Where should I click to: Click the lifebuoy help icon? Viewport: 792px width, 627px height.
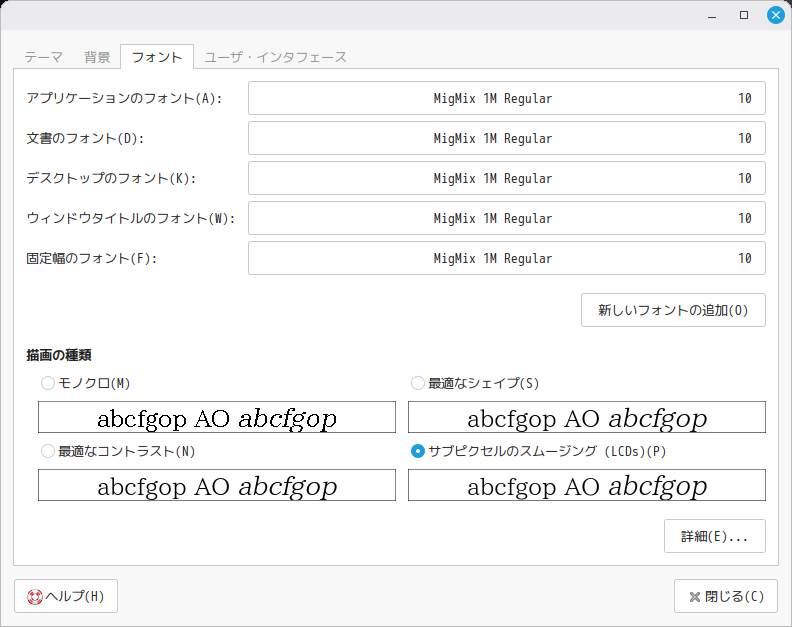click(35, 596)
